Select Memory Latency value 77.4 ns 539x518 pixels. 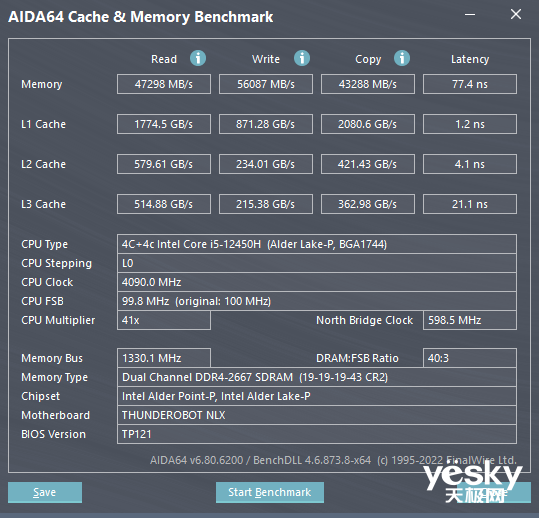click(x=470, y=84)
